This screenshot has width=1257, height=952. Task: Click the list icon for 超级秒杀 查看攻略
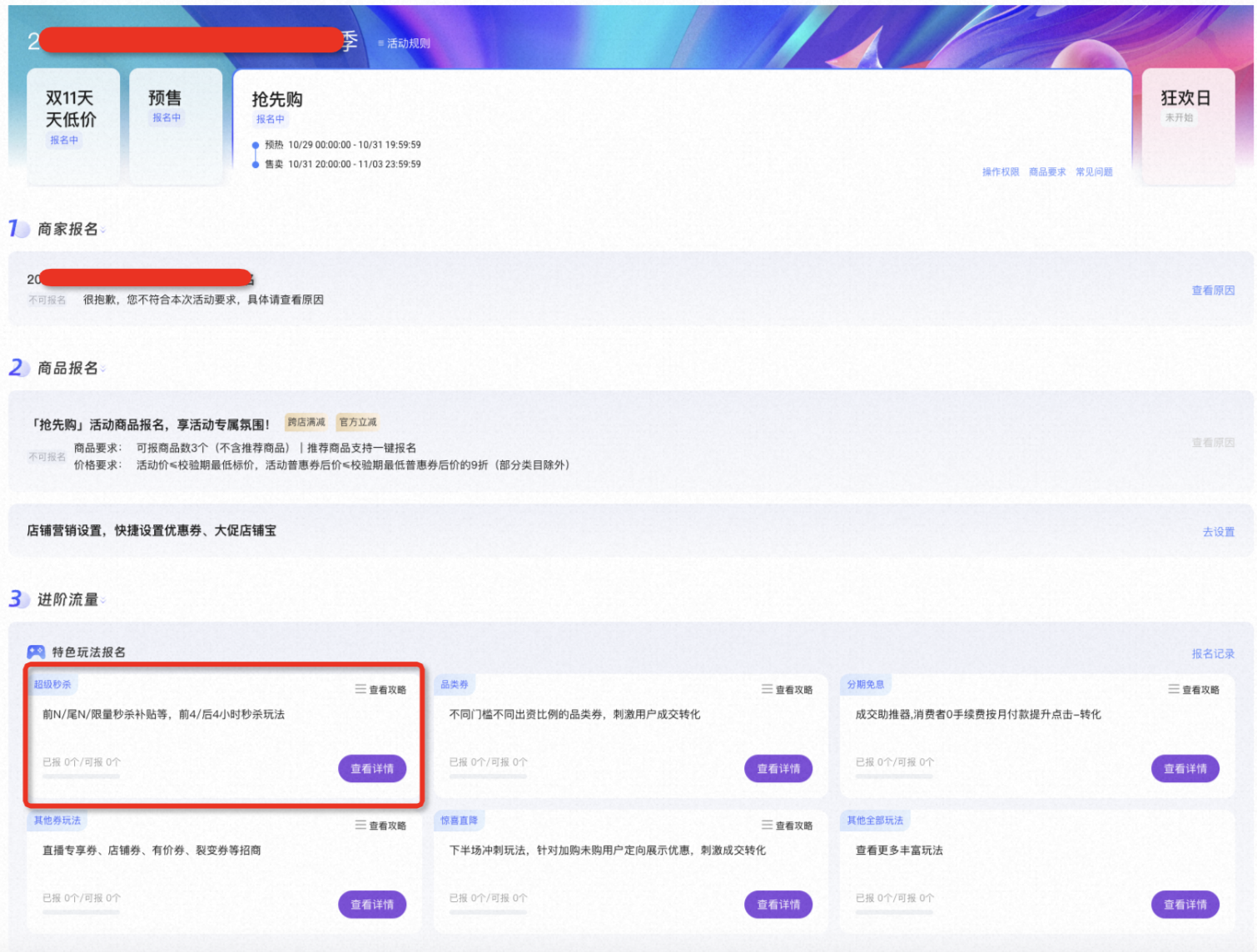pos(360,689)
